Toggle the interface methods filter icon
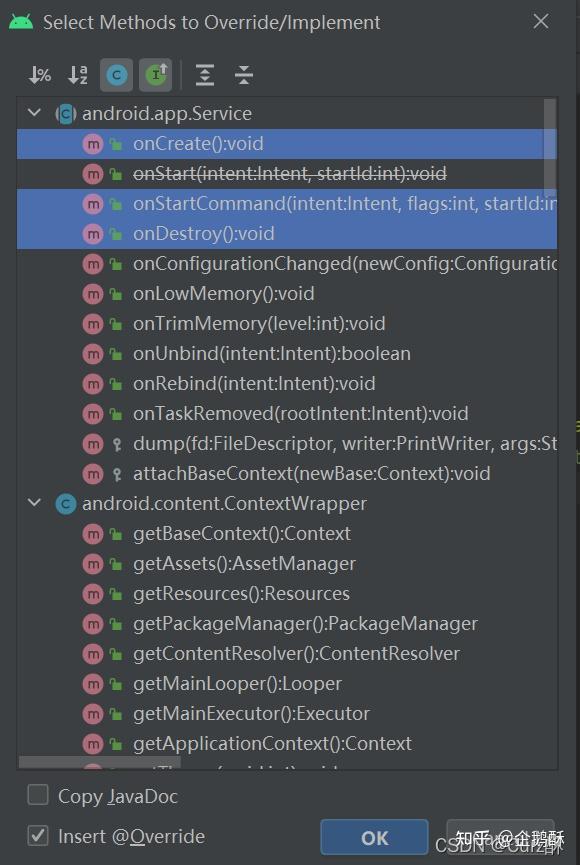580x865 pixels. coord(156,75)
